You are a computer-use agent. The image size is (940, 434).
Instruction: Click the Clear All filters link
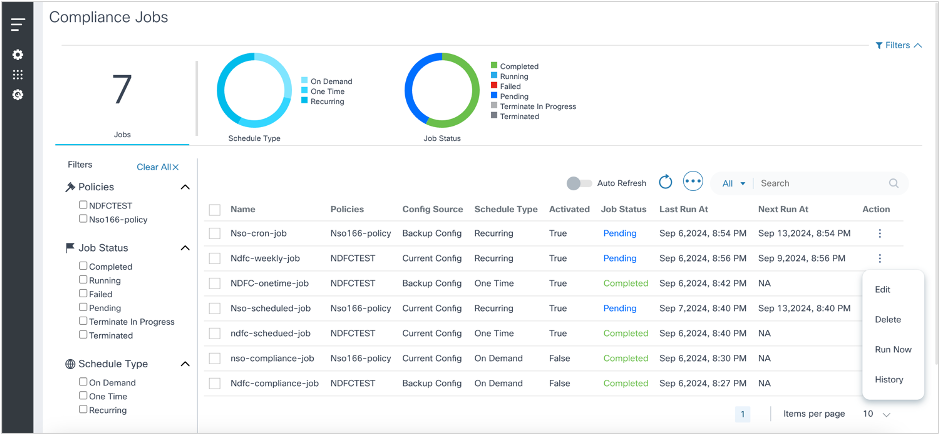[157, 167]
